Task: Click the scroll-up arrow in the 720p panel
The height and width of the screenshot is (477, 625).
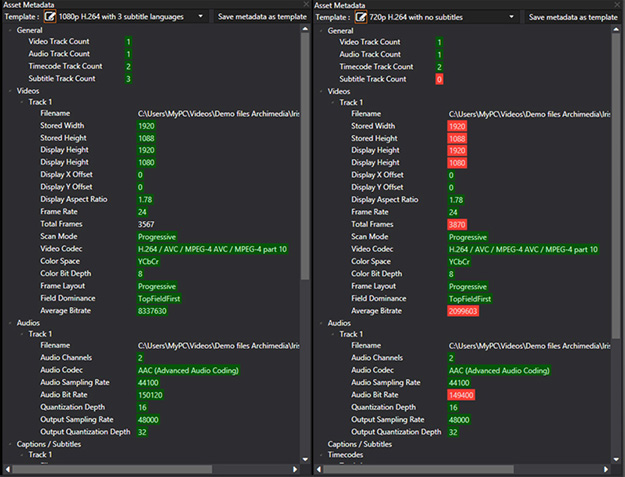Action: point(618,31)
